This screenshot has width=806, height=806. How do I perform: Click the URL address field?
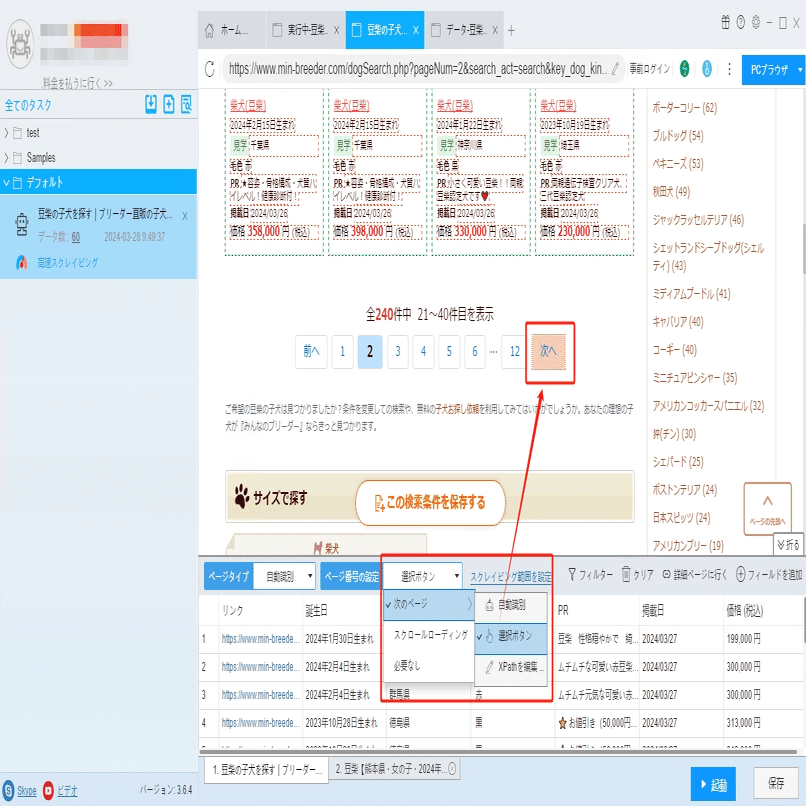(417, 68)
